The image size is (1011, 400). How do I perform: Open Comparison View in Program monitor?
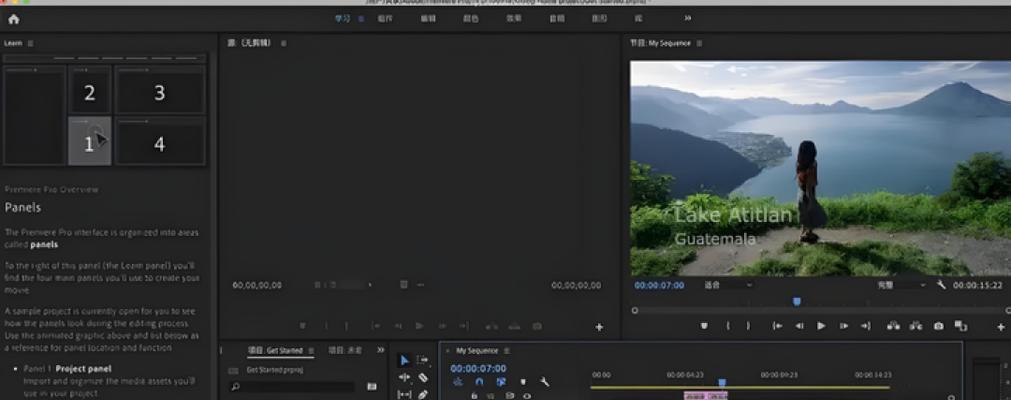(961, 326)
